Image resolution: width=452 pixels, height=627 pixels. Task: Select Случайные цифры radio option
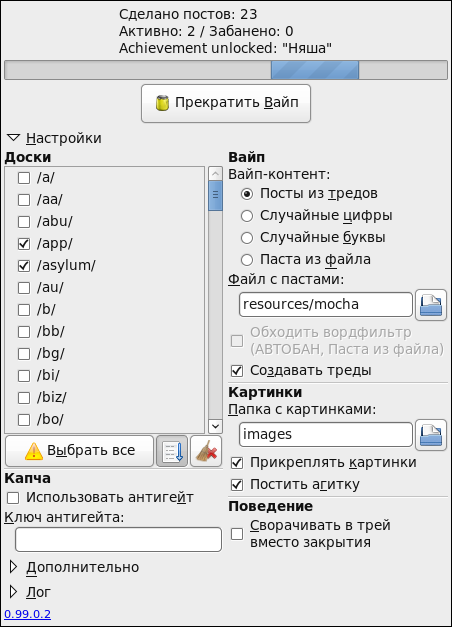pos(247,216)
